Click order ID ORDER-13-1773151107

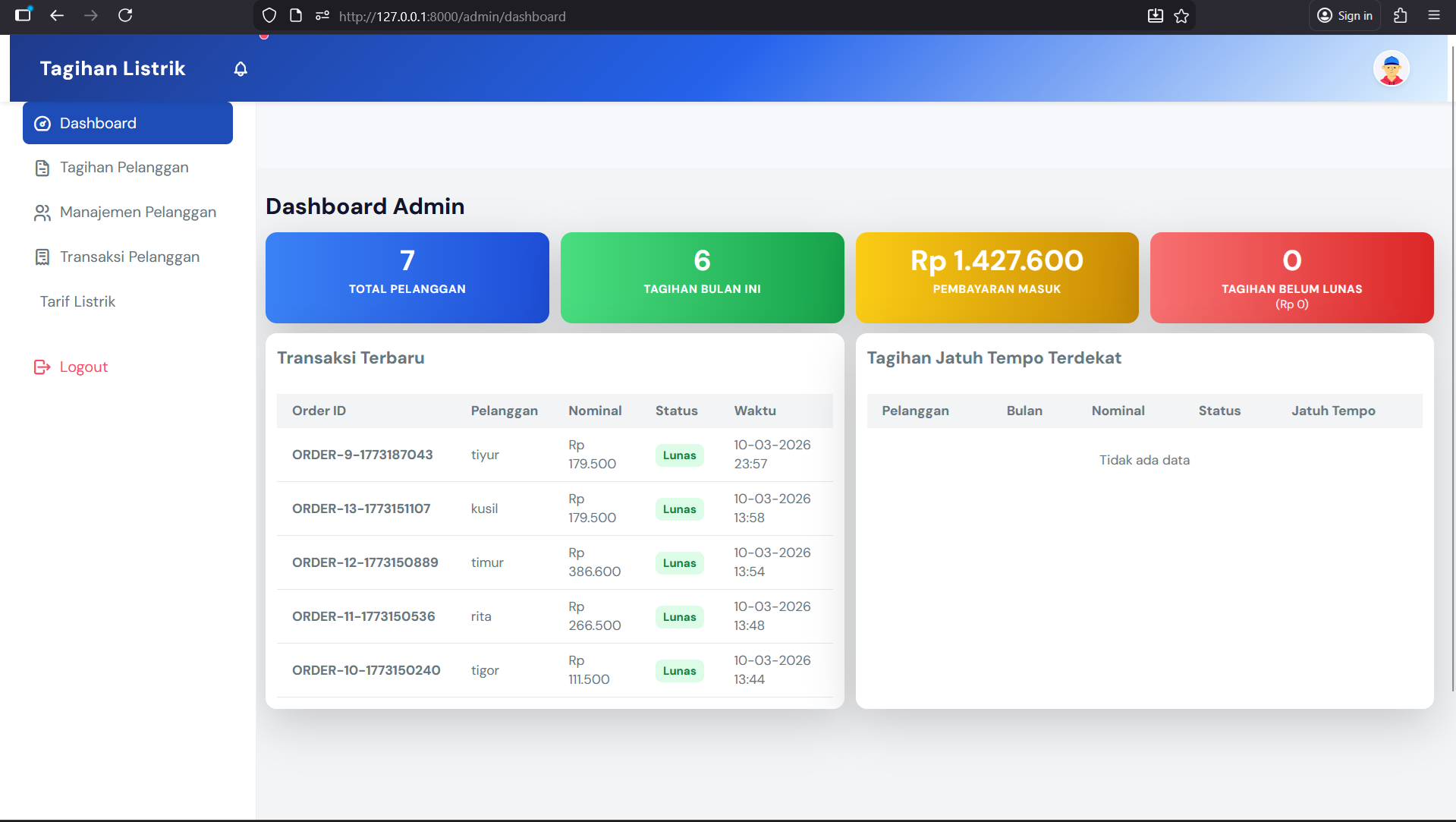[361, 509]
